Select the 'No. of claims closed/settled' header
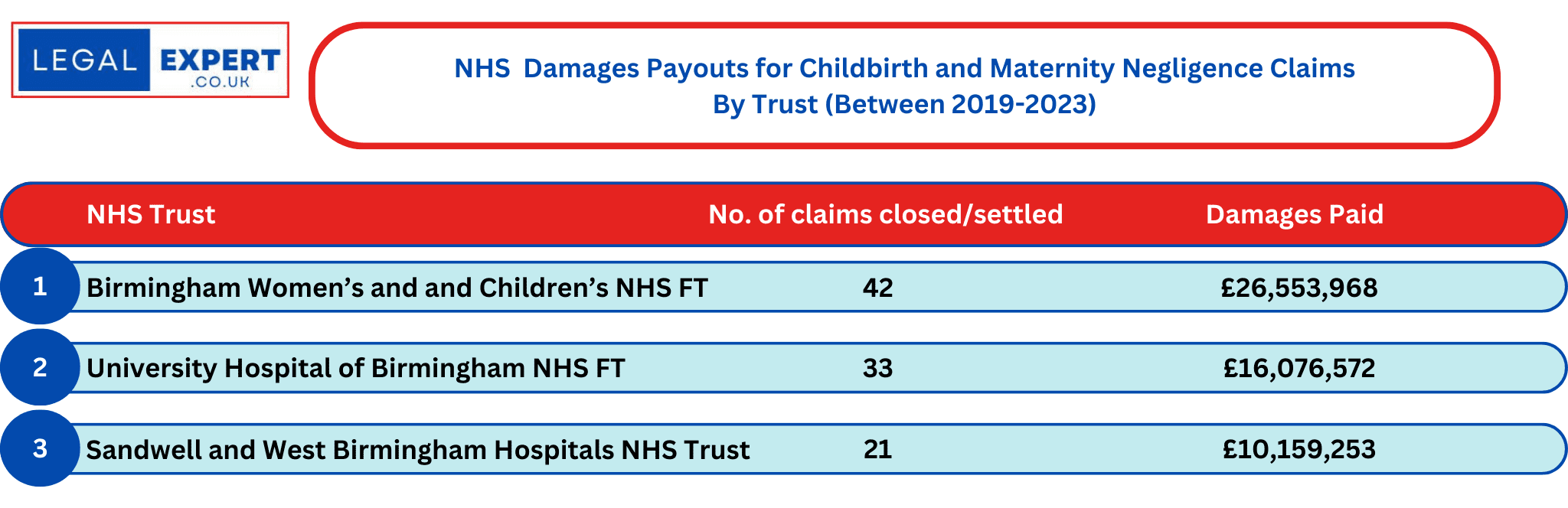This screenshot has width=1568, height=508. coord(885,215)
